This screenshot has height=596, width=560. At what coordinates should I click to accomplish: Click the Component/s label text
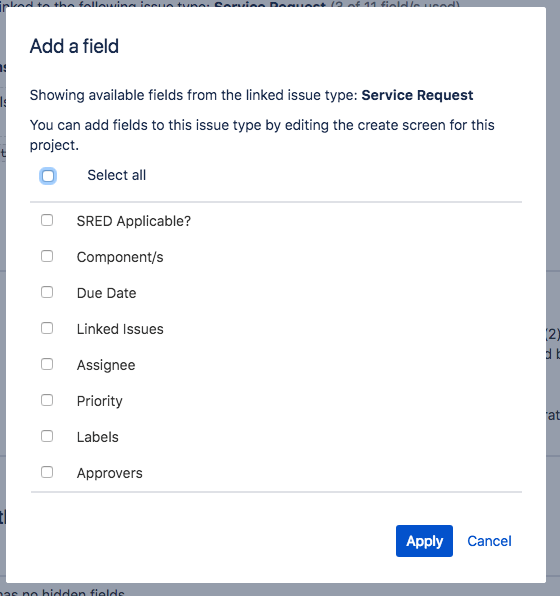(x=120, y=257)
